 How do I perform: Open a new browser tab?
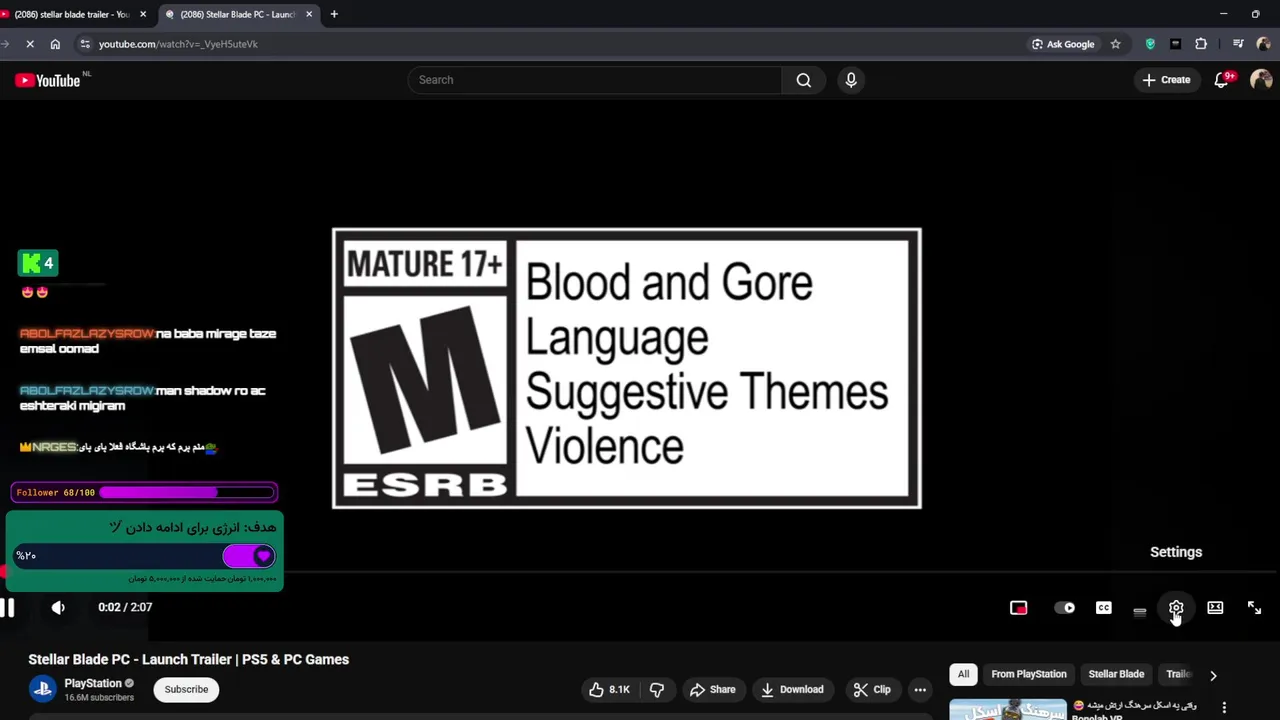tap(334, 14)
